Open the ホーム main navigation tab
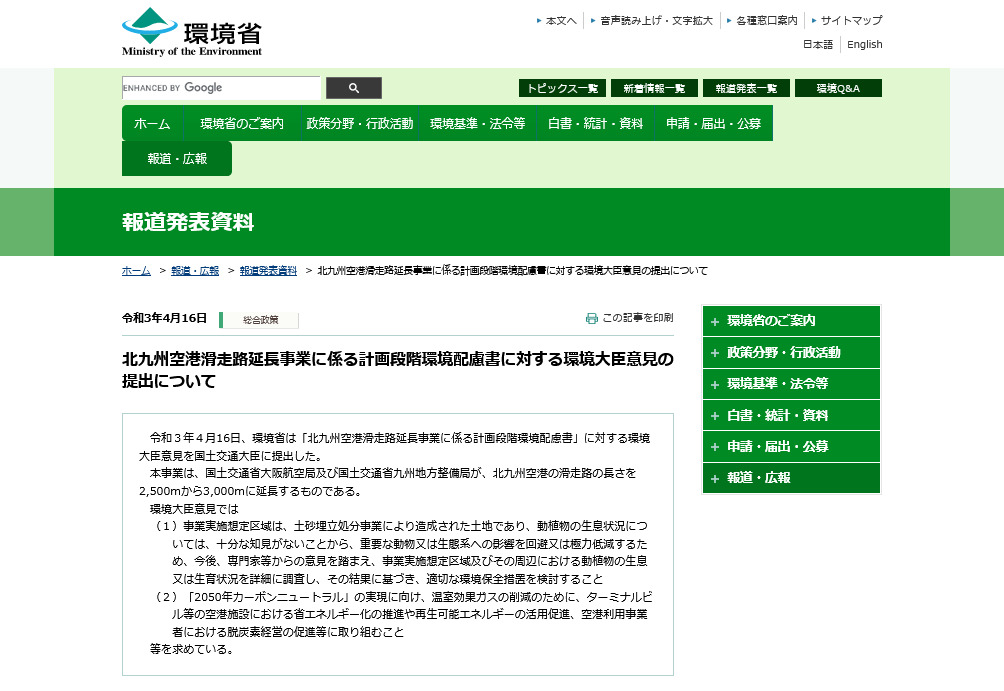The width and height of the screenshot is (1004, 691). point(152,124)
